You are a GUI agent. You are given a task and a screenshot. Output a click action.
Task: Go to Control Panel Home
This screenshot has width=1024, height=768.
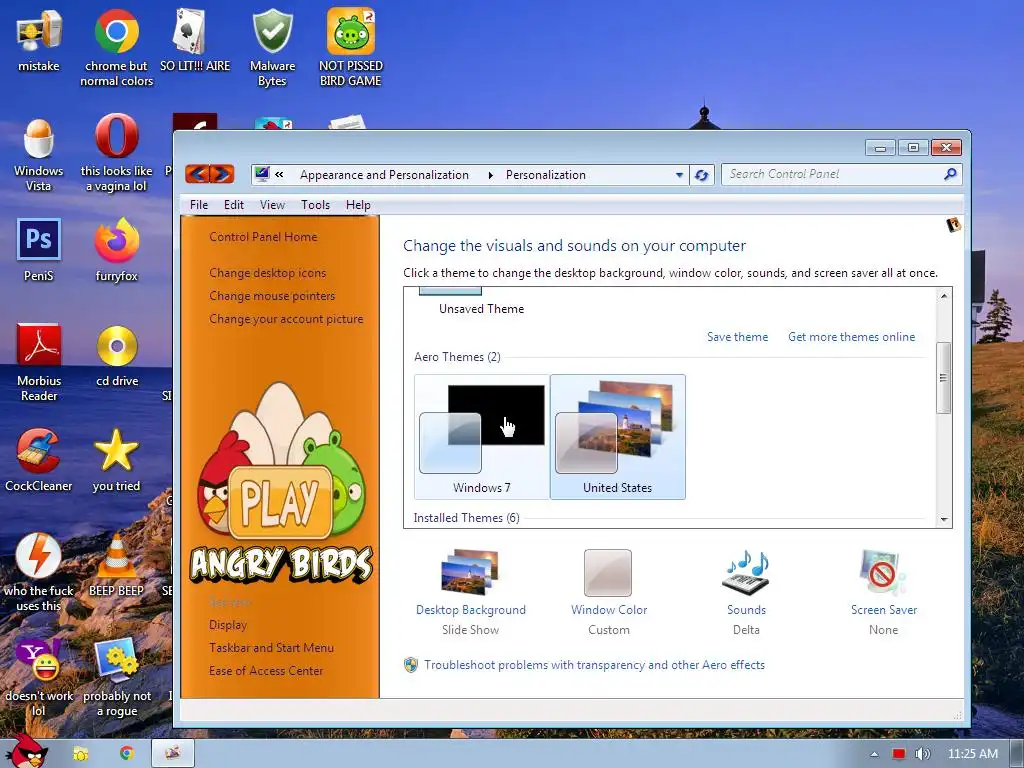(263, 237)
